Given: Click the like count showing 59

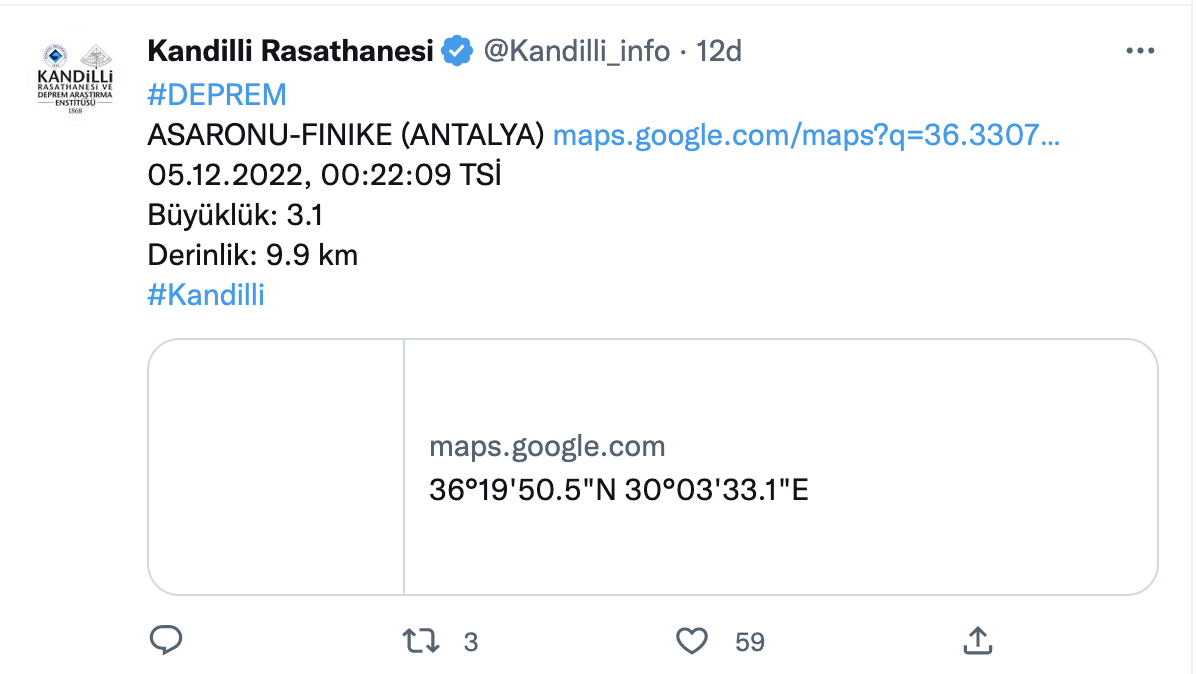Looking at the screenshot, I should coord(748,642).
